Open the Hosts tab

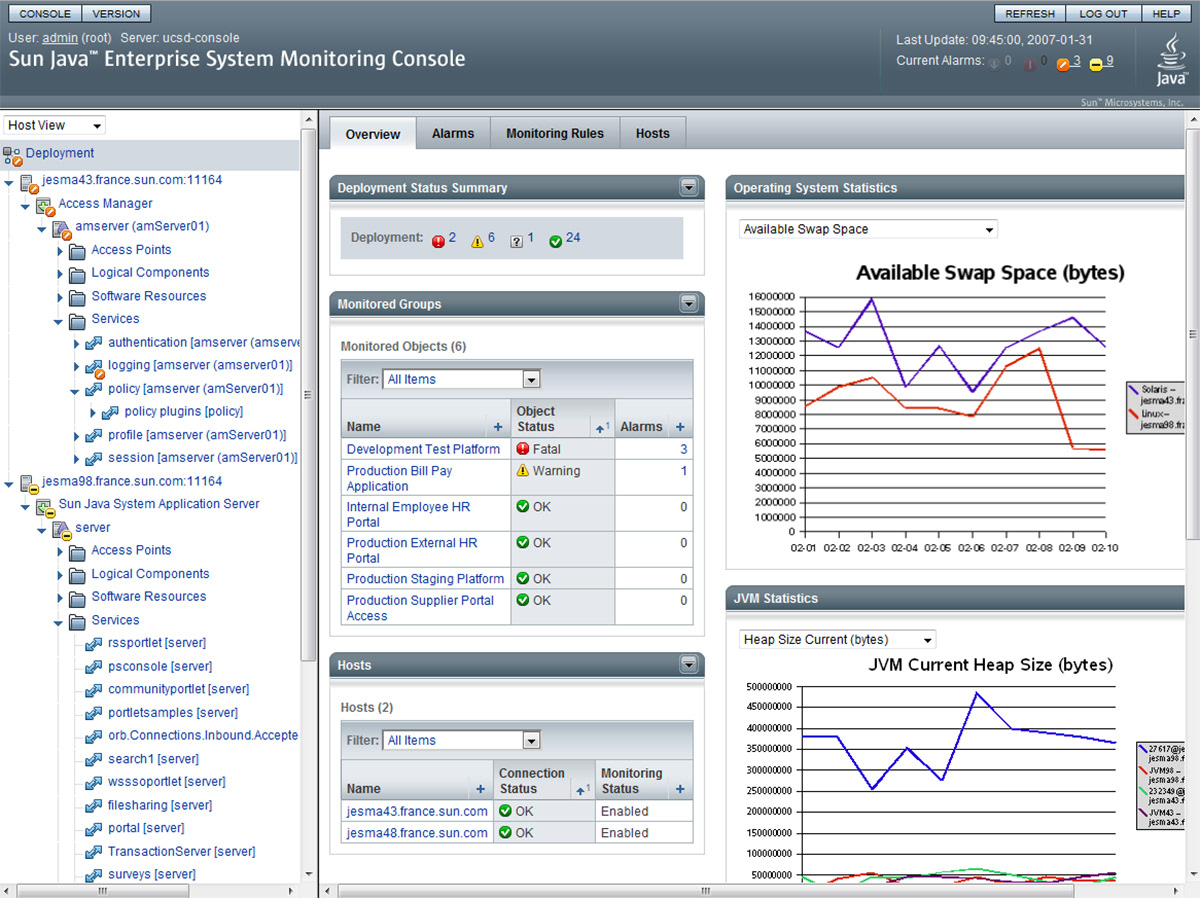[653, 133]
